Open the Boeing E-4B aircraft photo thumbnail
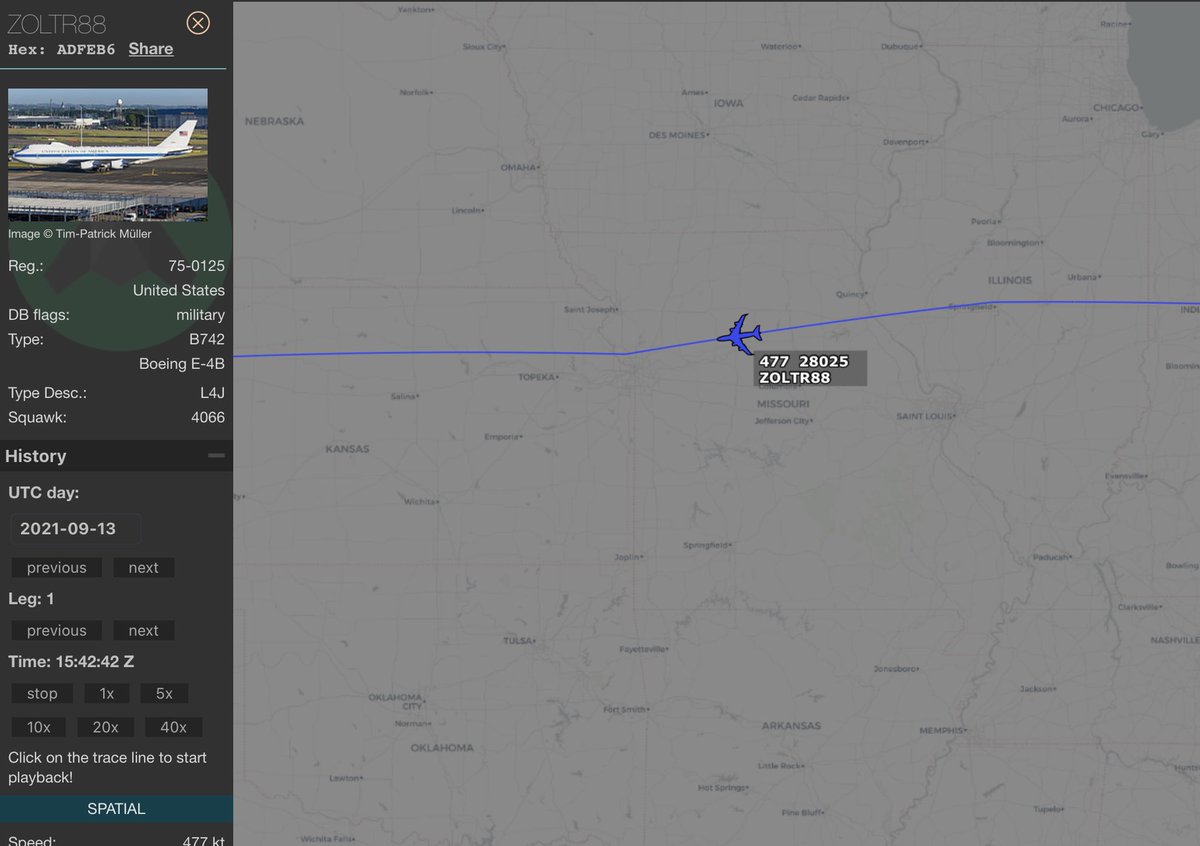Image resolution: width=1200 pixels, height=846 pixels. [x=108, y=155]
